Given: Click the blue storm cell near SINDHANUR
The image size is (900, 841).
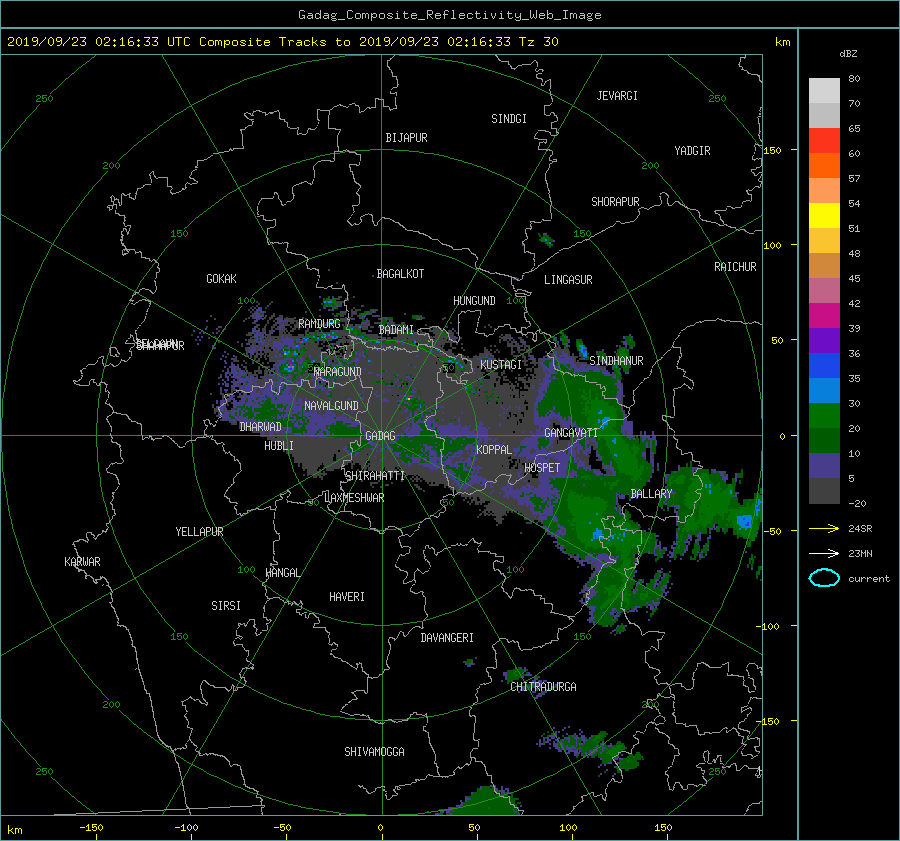Looking at the screenshot, I should pyautogui.click(x=582, y=349).
